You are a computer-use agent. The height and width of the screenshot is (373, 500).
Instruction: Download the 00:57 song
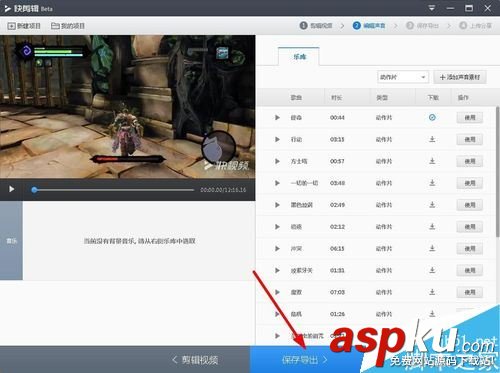pos(432,161)
